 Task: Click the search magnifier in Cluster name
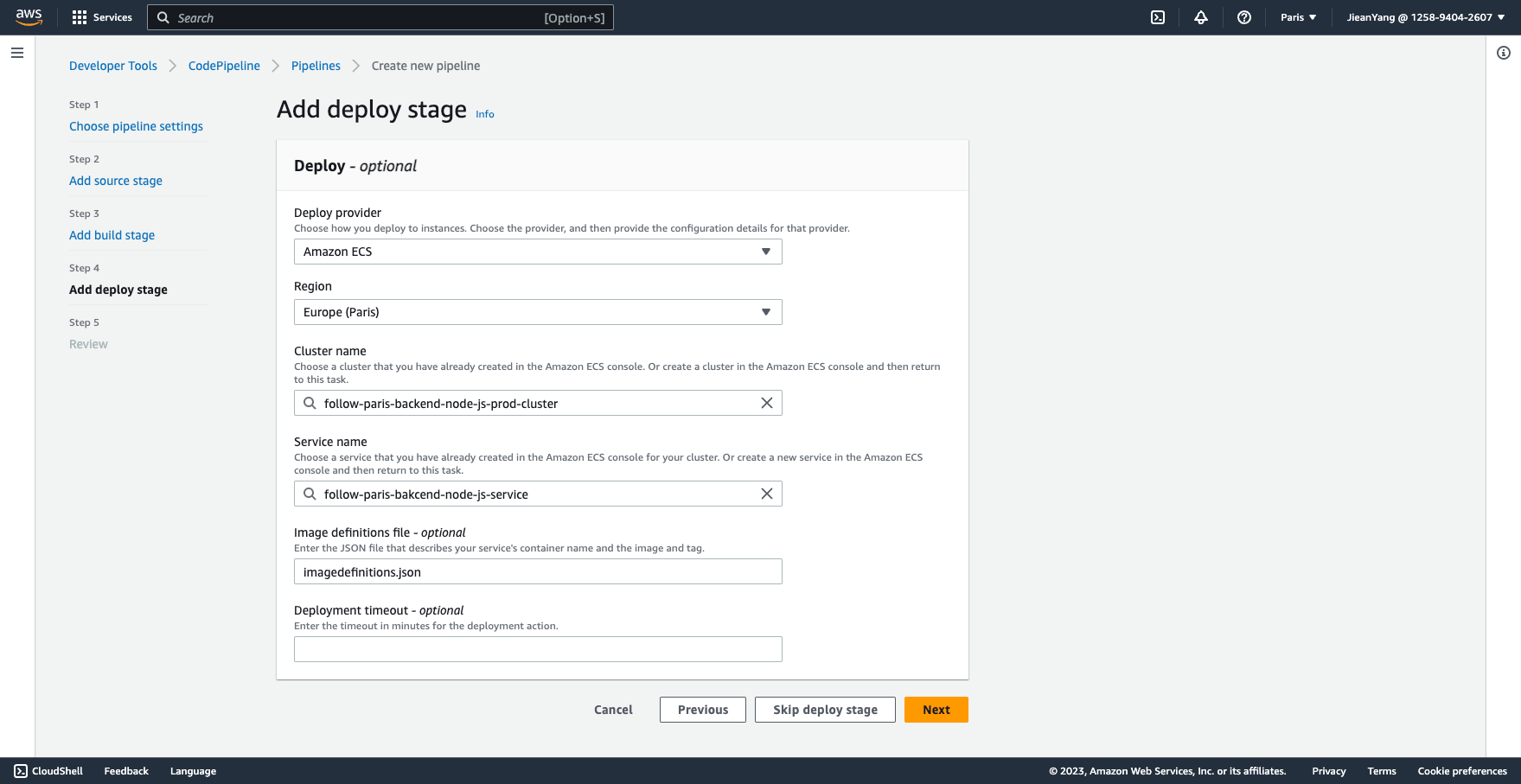click(x=310, y=403)
